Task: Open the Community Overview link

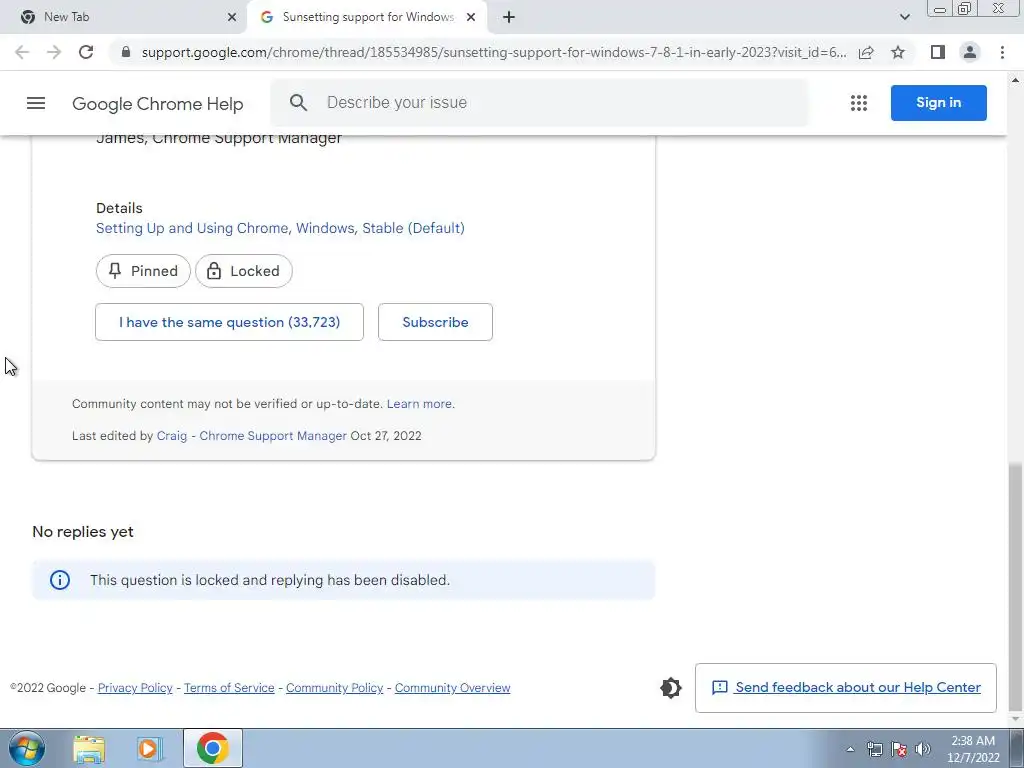Action: click(453, 688)
